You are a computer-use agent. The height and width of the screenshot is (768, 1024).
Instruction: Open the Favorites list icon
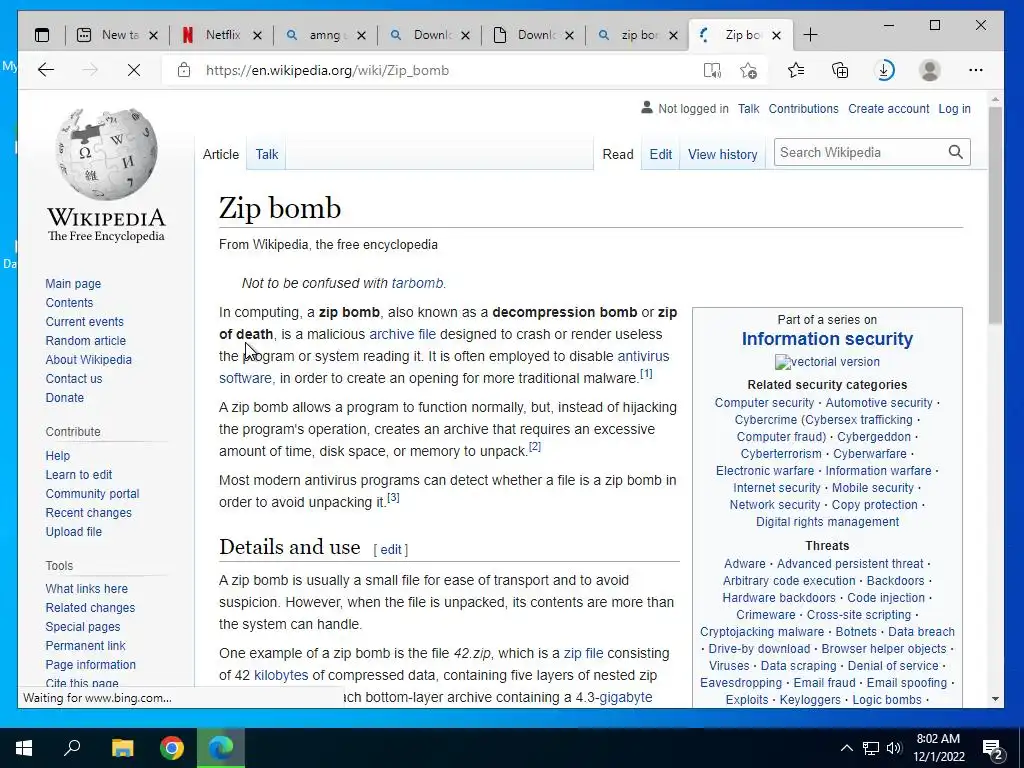tap(795, 70)
